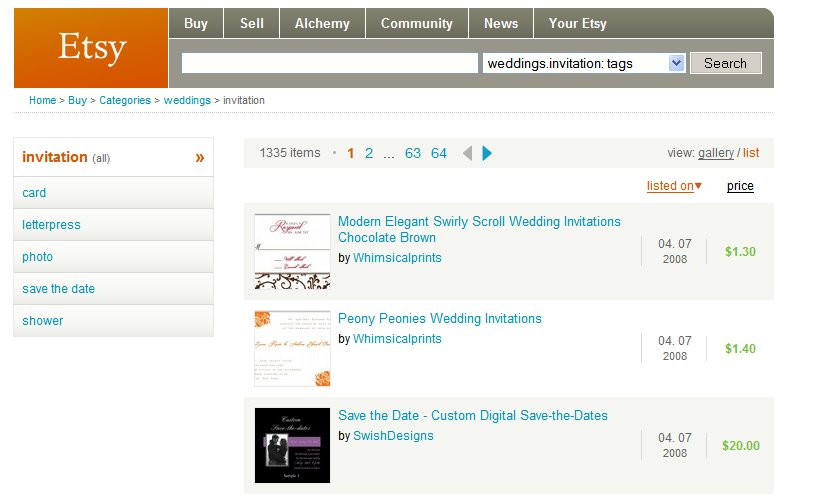Select letterpress subcategory
Viewport: 824px width, 504px height.
51,225
